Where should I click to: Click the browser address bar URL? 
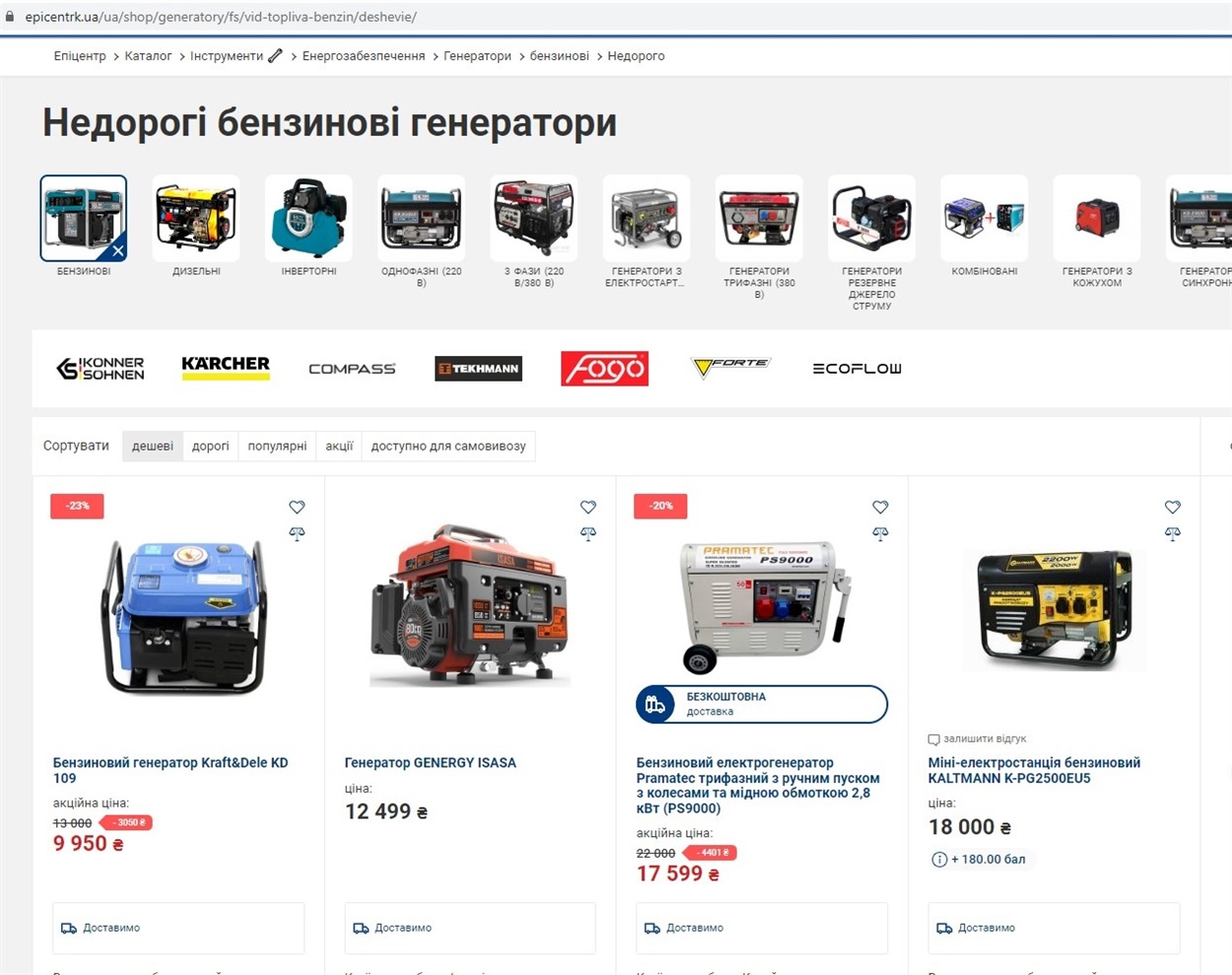[221, 17]
